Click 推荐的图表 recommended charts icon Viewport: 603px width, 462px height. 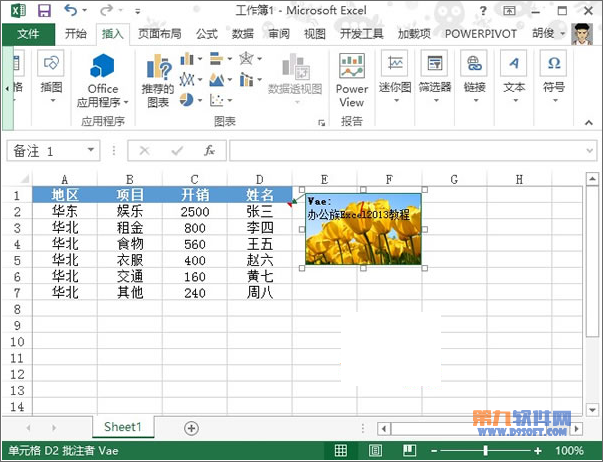pos(158,80)
